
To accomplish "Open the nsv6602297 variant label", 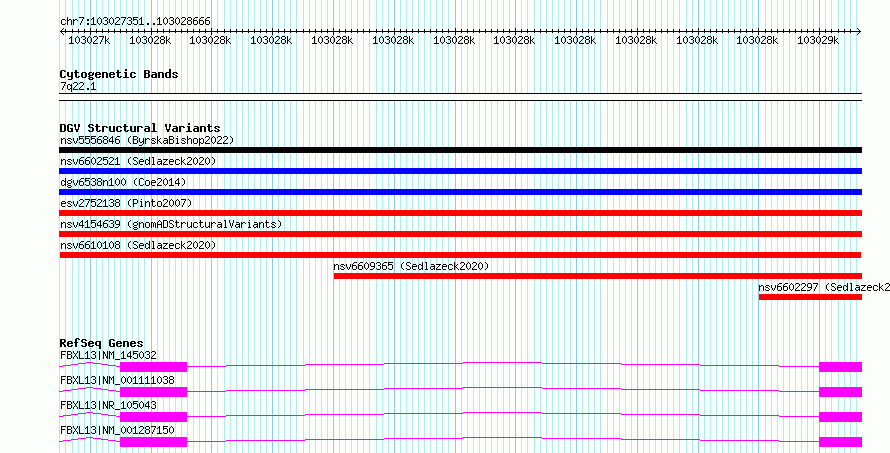I will point(824,287).
